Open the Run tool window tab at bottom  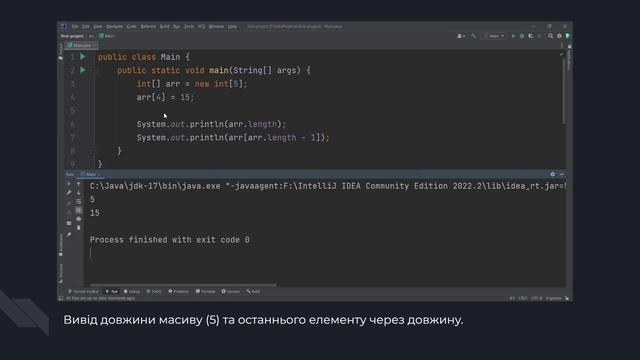coord(112,291)
